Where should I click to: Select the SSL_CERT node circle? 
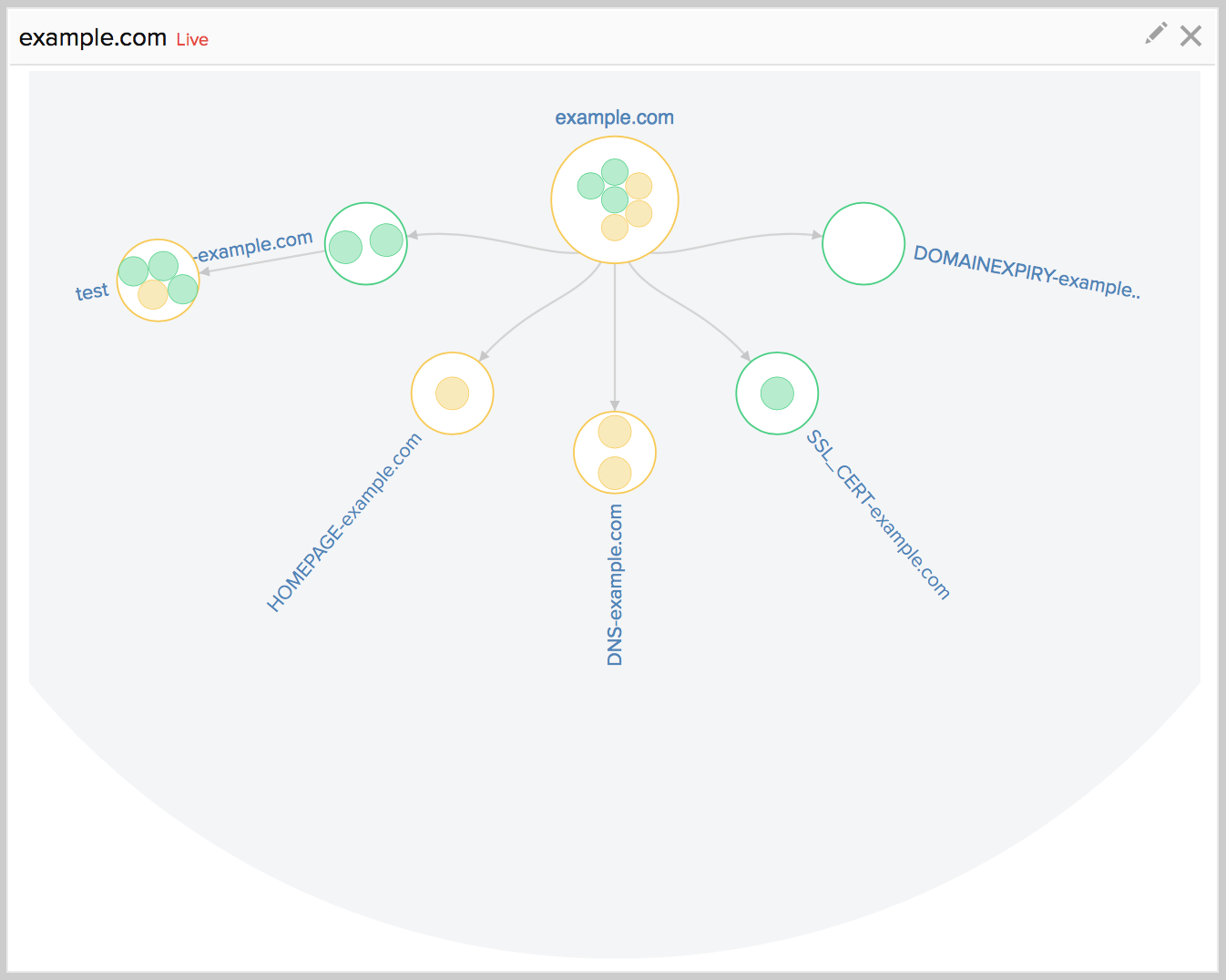click(777, 393)
